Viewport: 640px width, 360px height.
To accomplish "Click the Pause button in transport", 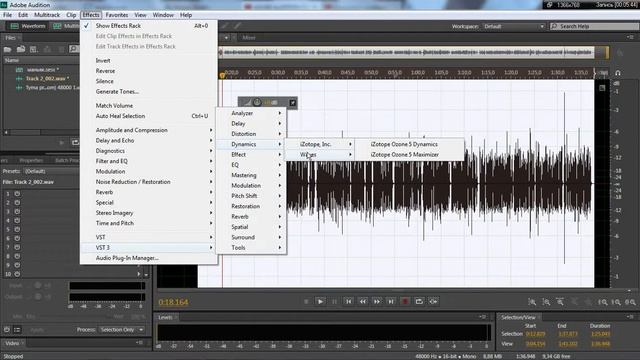I will coord(334,301).
